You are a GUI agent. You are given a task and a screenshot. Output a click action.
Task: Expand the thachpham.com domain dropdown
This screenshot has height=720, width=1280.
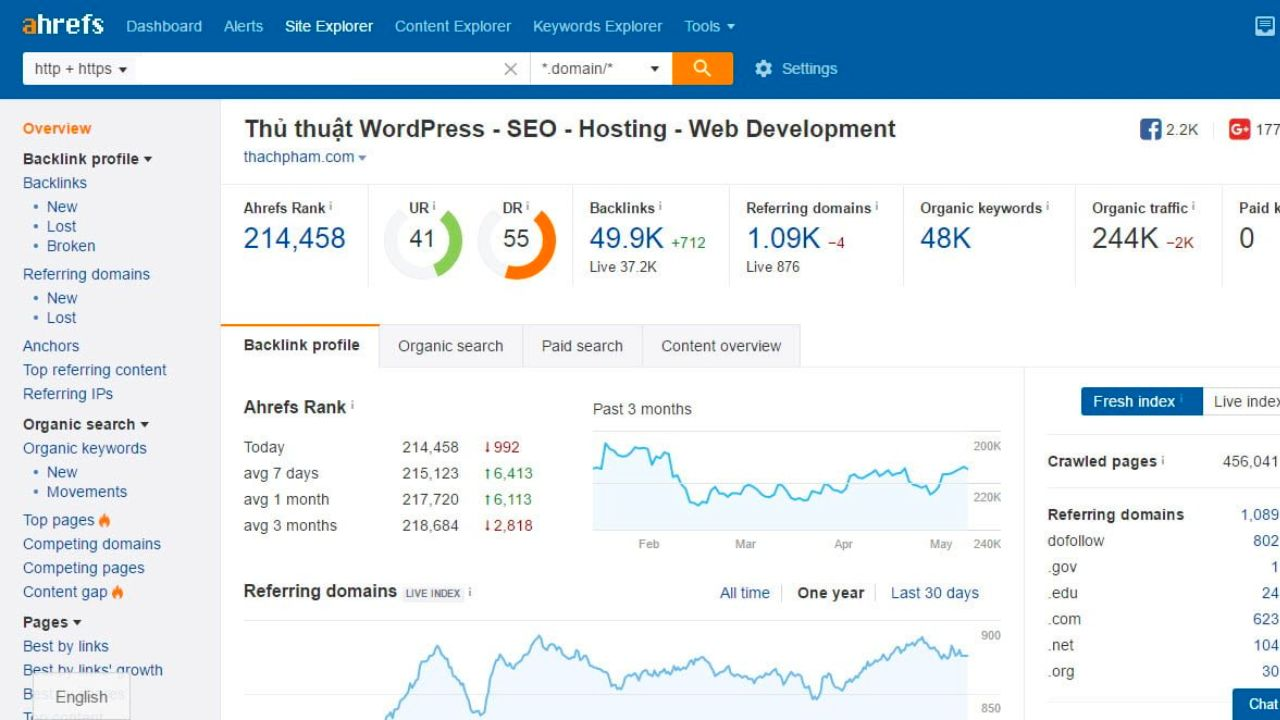coord(362,158)
